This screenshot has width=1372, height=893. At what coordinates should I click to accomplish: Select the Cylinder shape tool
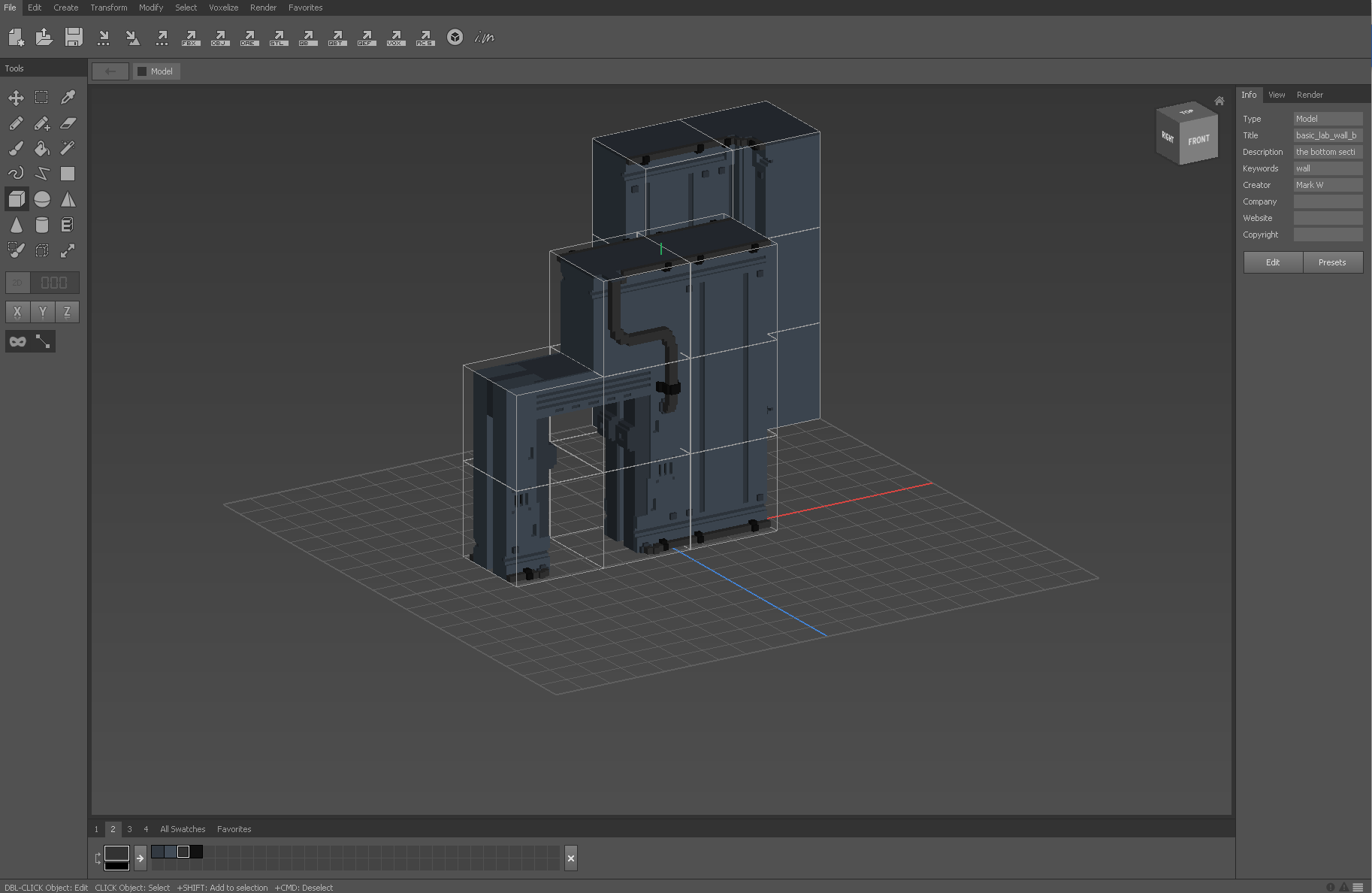[42, 225]
